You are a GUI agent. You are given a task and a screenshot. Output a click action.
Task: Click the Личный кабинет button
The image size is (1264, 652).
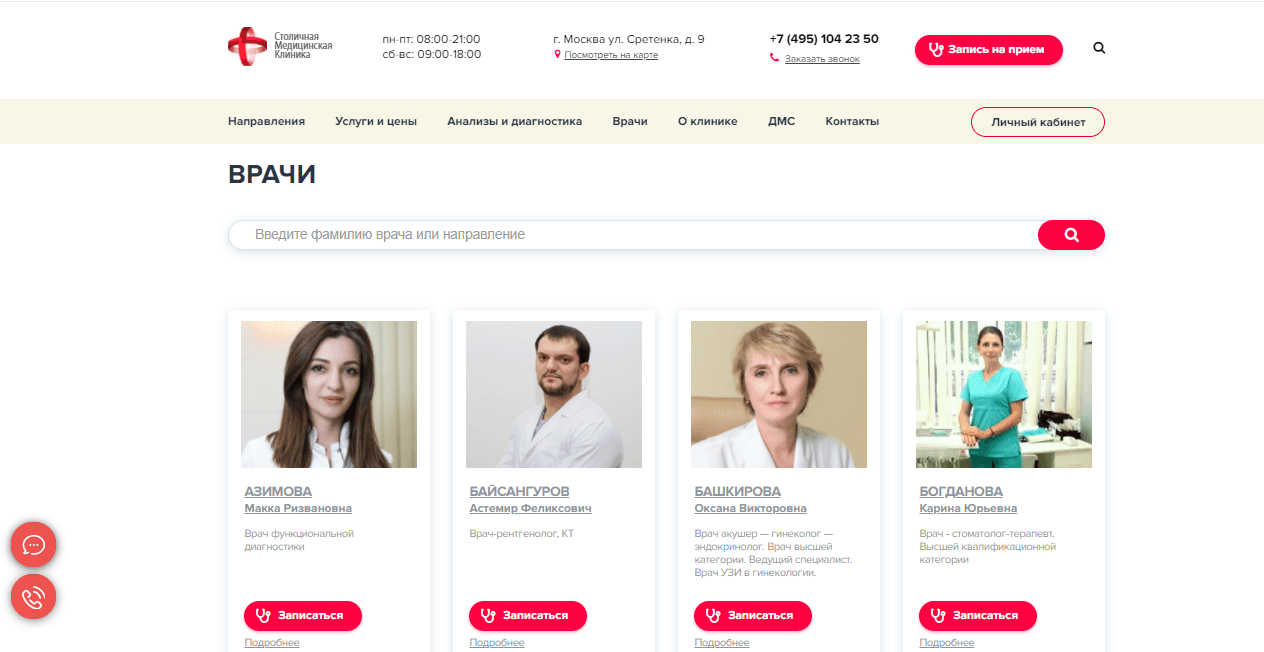tap(1037, 122)
